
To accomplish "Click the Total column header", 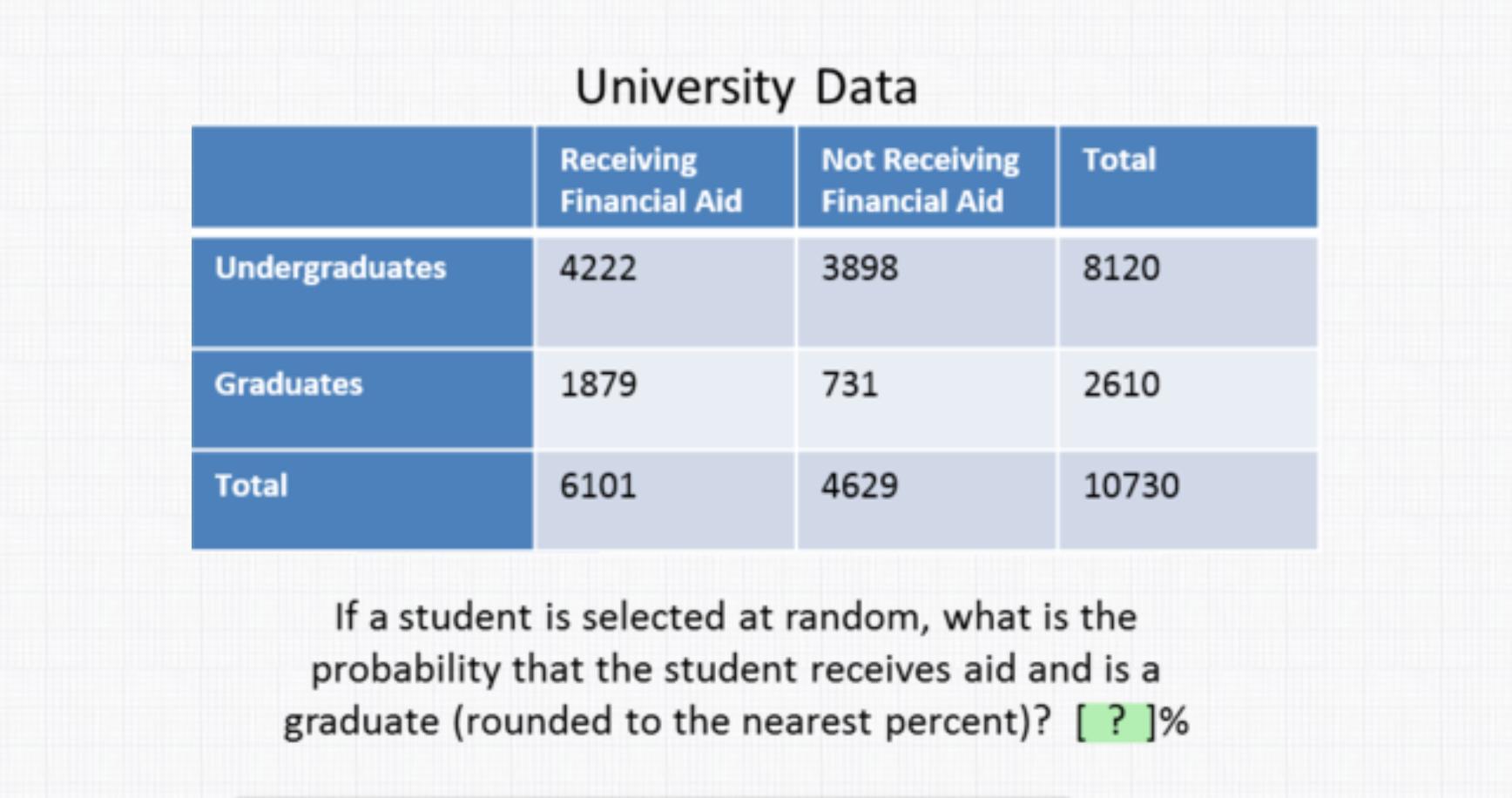I will pos(1188,178).
